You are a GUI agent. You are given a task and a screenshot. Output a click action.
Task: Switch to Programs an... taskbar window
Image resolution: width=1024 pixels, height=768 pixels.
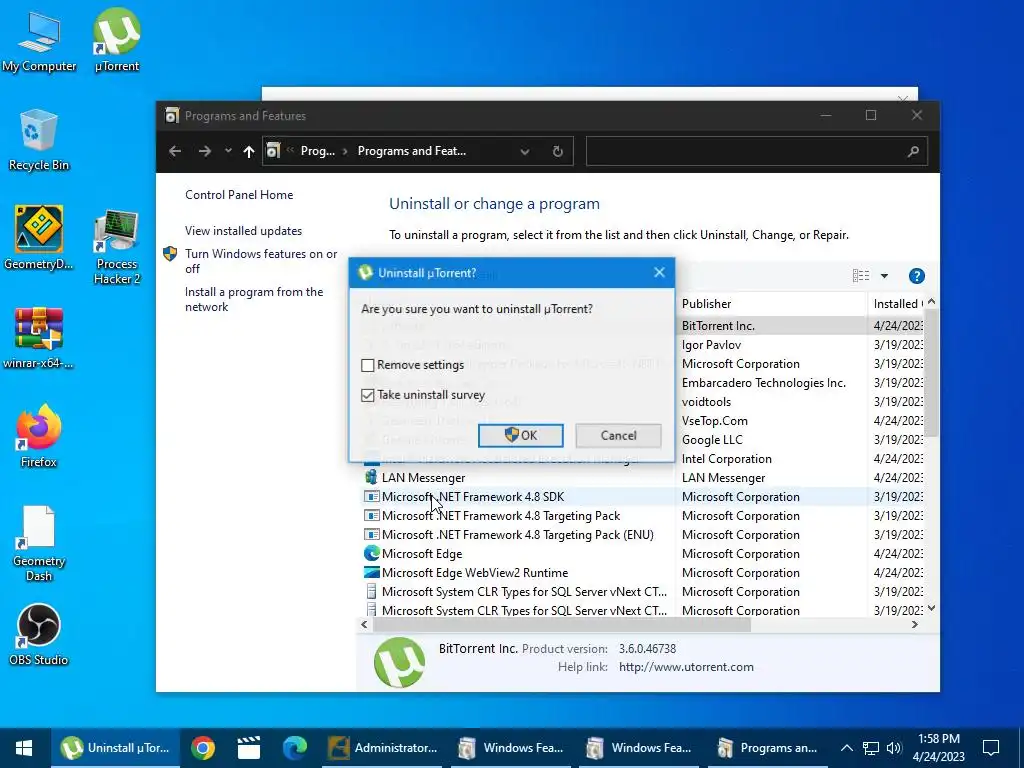point(767,747)
